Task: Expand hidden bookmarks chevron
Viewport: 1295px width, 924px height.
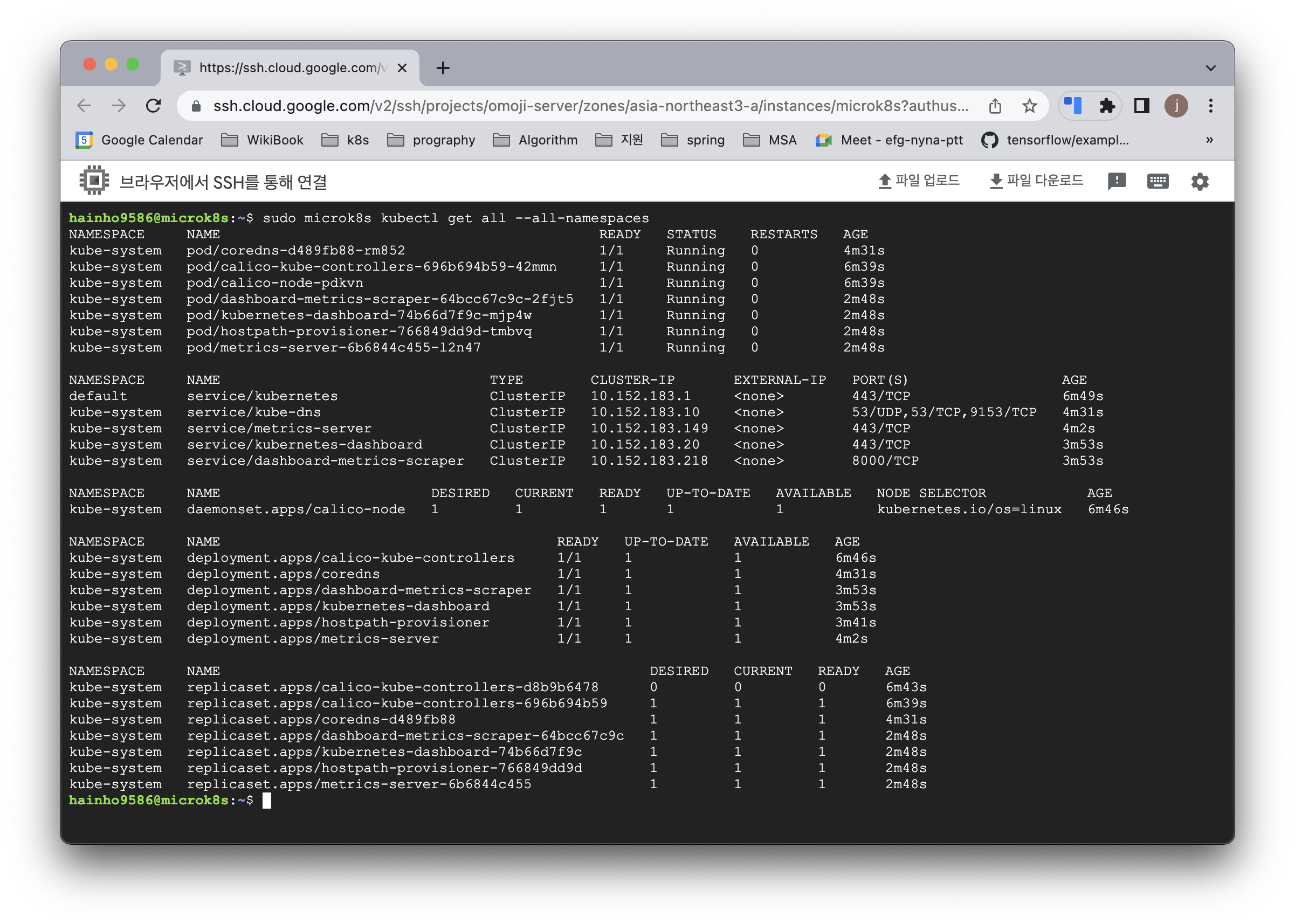Action: [x=1209, y=140]
